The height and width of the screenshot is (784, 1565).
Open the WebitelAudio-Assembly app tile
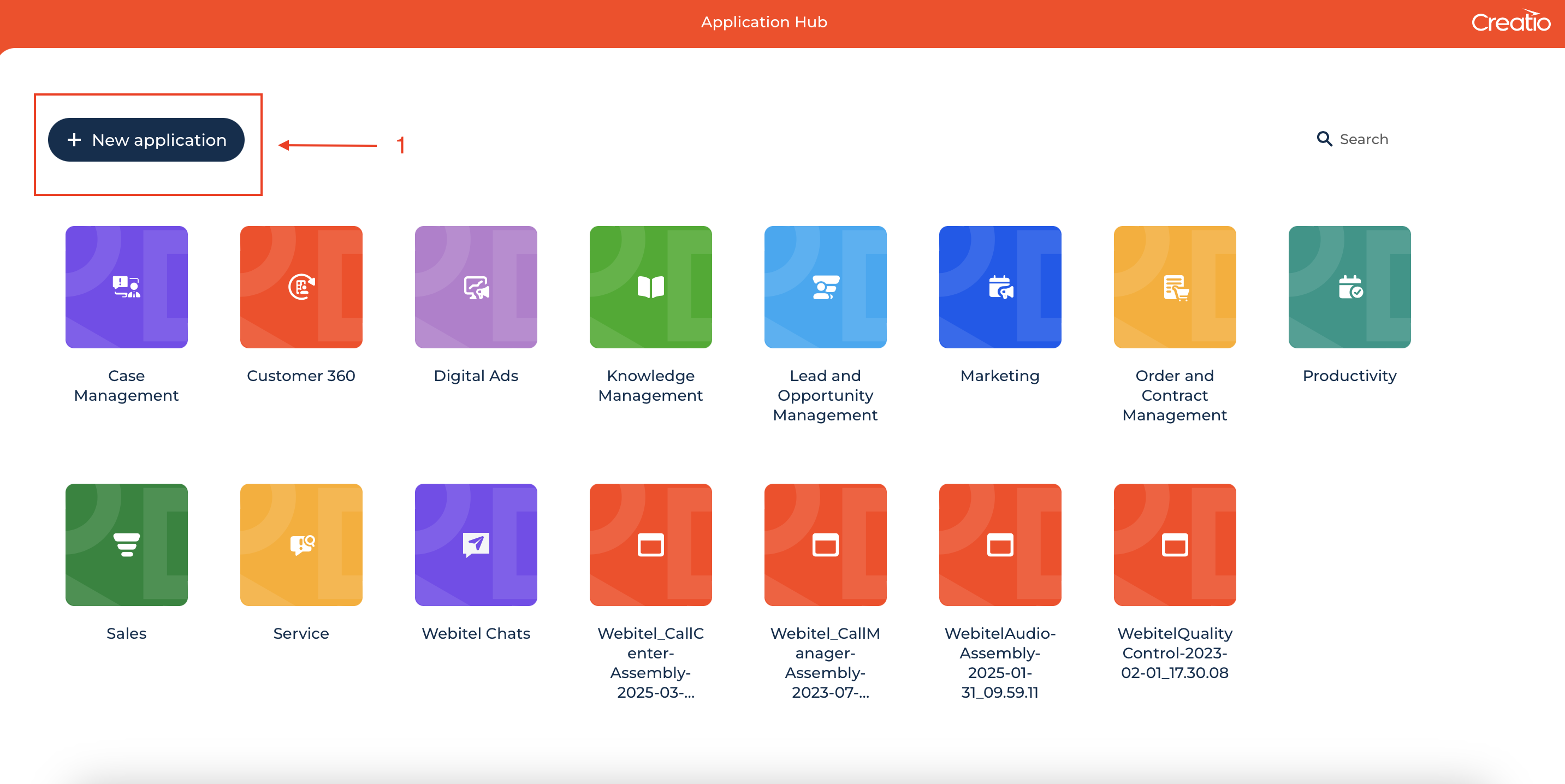click(1000, 544)
